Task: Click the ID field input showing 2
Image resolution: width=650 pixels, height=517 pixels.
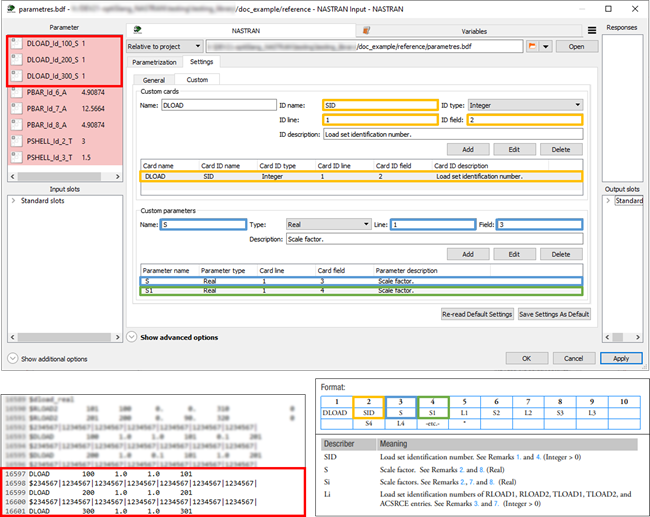Action: click(525, 120)
